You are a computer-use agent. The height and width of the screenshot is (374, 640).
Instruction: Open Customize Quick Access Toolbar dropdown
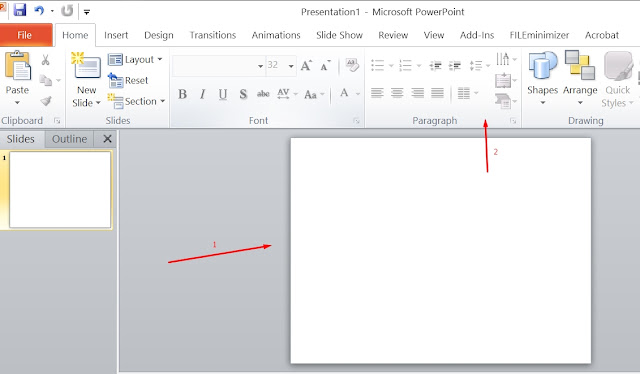point(87,12)
